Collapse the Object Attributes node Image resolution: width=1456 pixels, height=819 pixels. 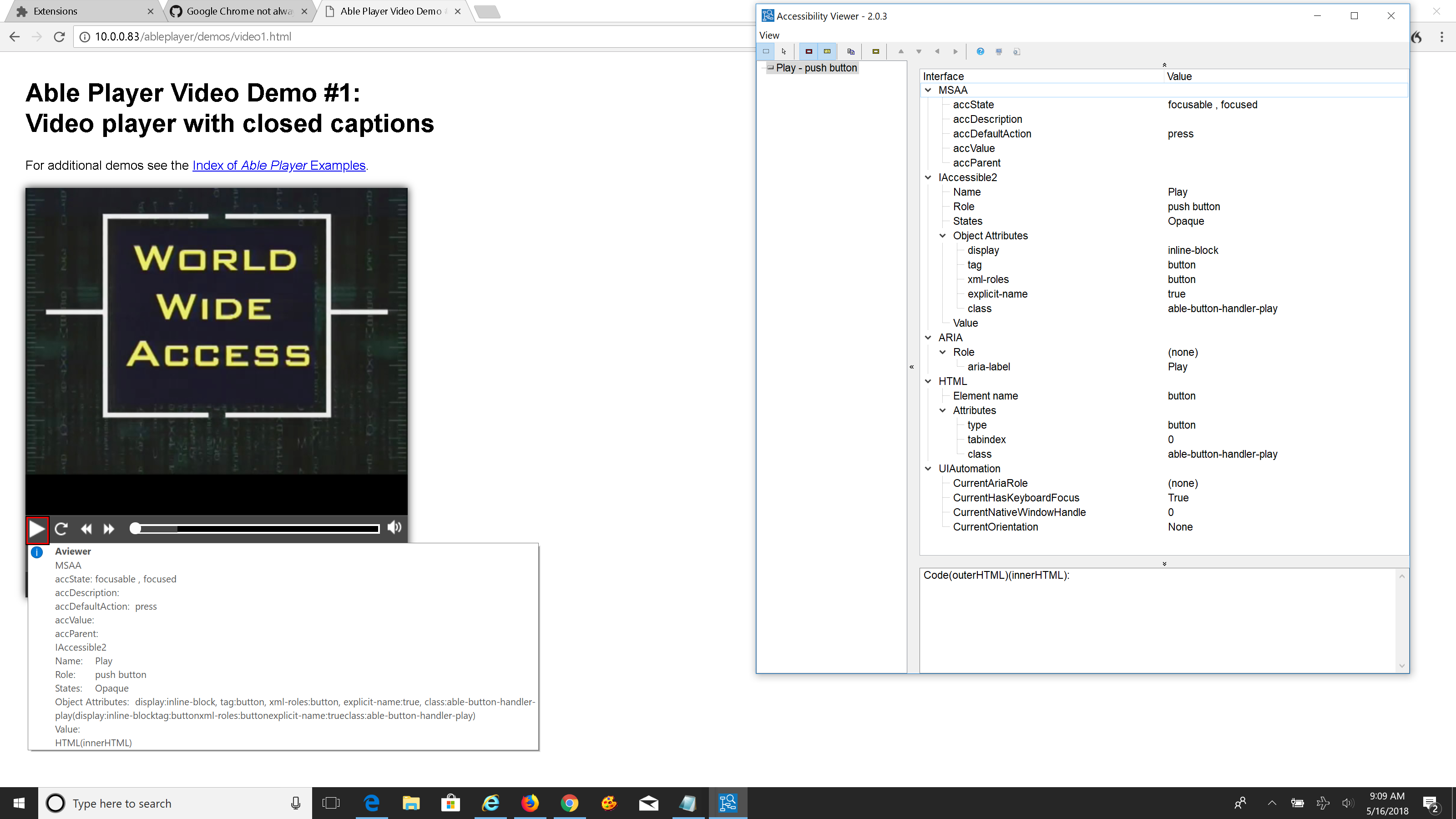(943, 236)
